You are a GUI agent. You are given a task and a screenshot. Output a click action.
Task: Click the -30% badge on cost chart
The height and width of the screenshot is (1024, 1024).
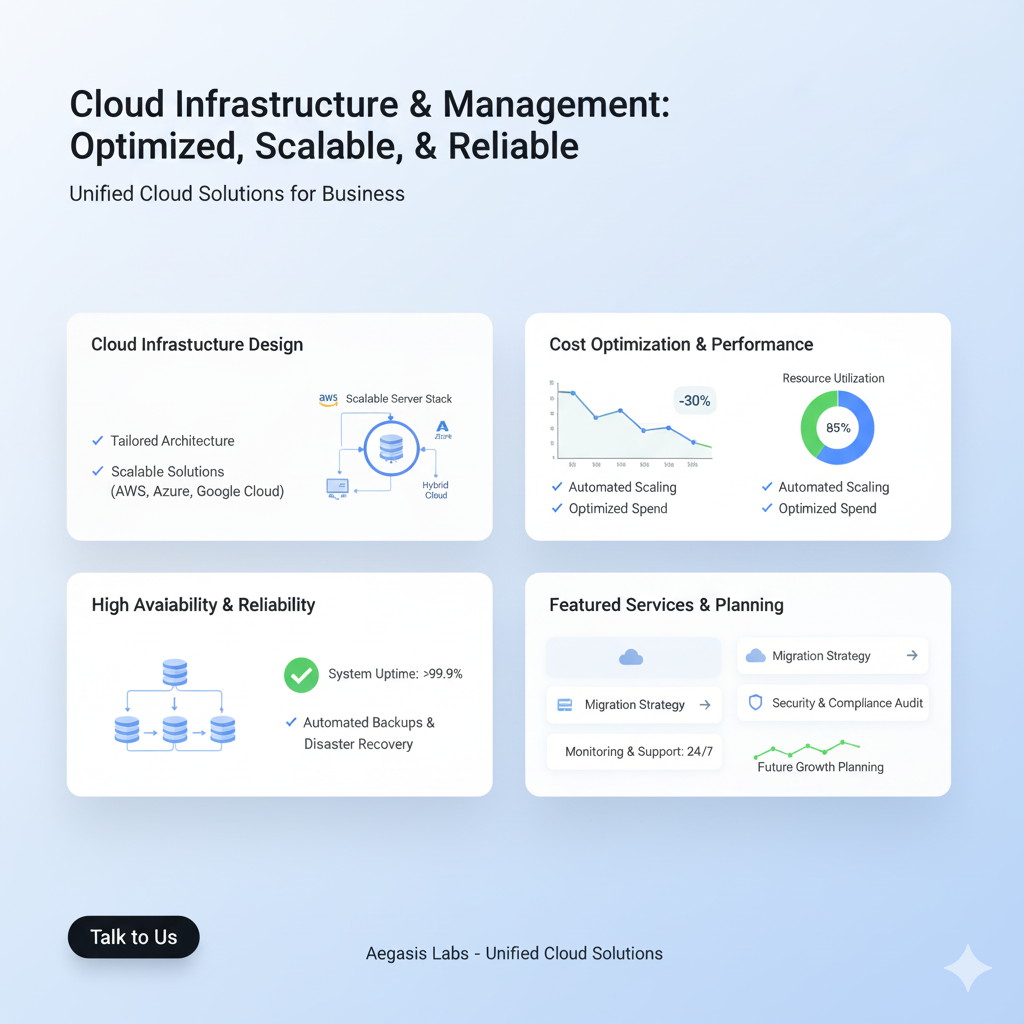[694, 401]
